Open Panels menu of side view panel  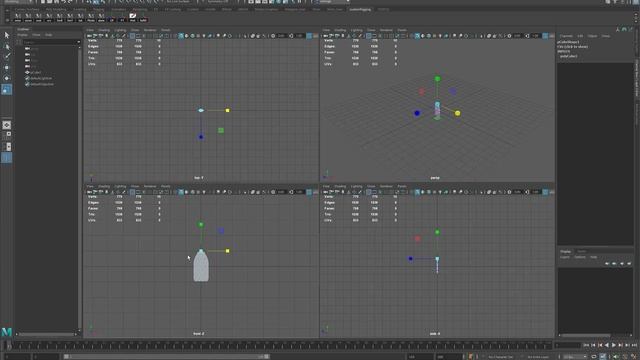pyautogui.click(x=402, y=186)
